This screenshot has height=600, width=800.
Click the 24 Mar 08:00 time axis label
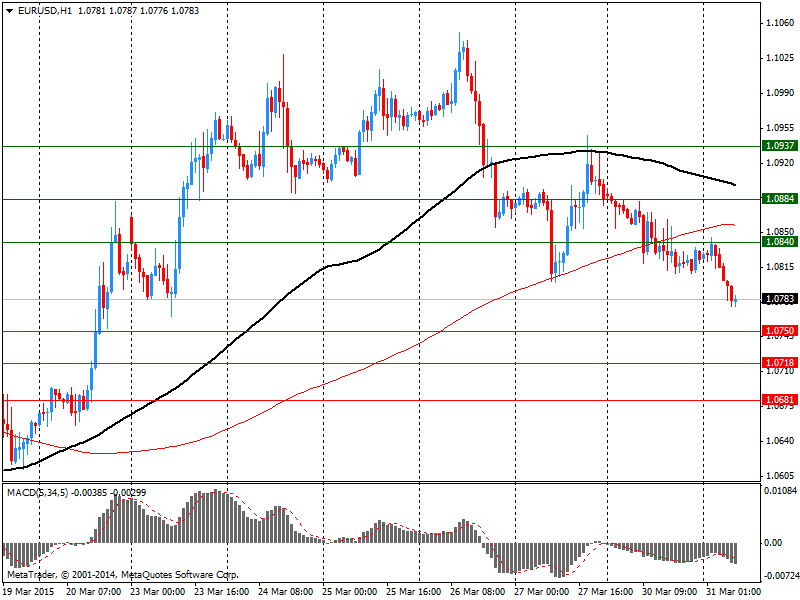(286, 592)
